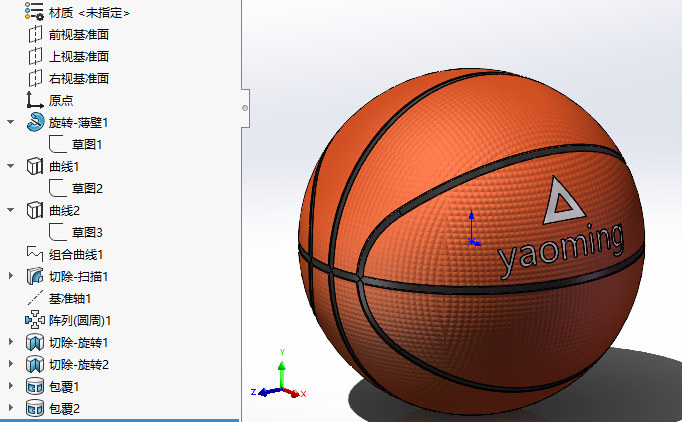Click the 材质 material icon
The height and width of the screenshot is (422, 682).
[x=34, y=11]
